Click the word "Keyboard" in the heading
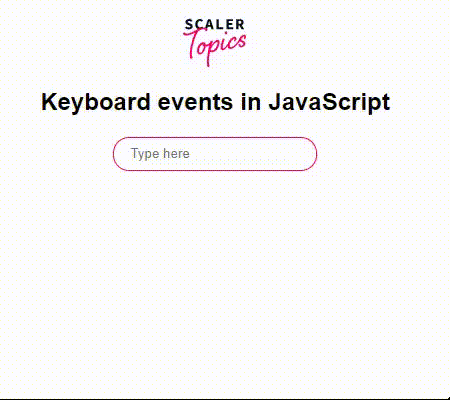 [x=96, y=102]
